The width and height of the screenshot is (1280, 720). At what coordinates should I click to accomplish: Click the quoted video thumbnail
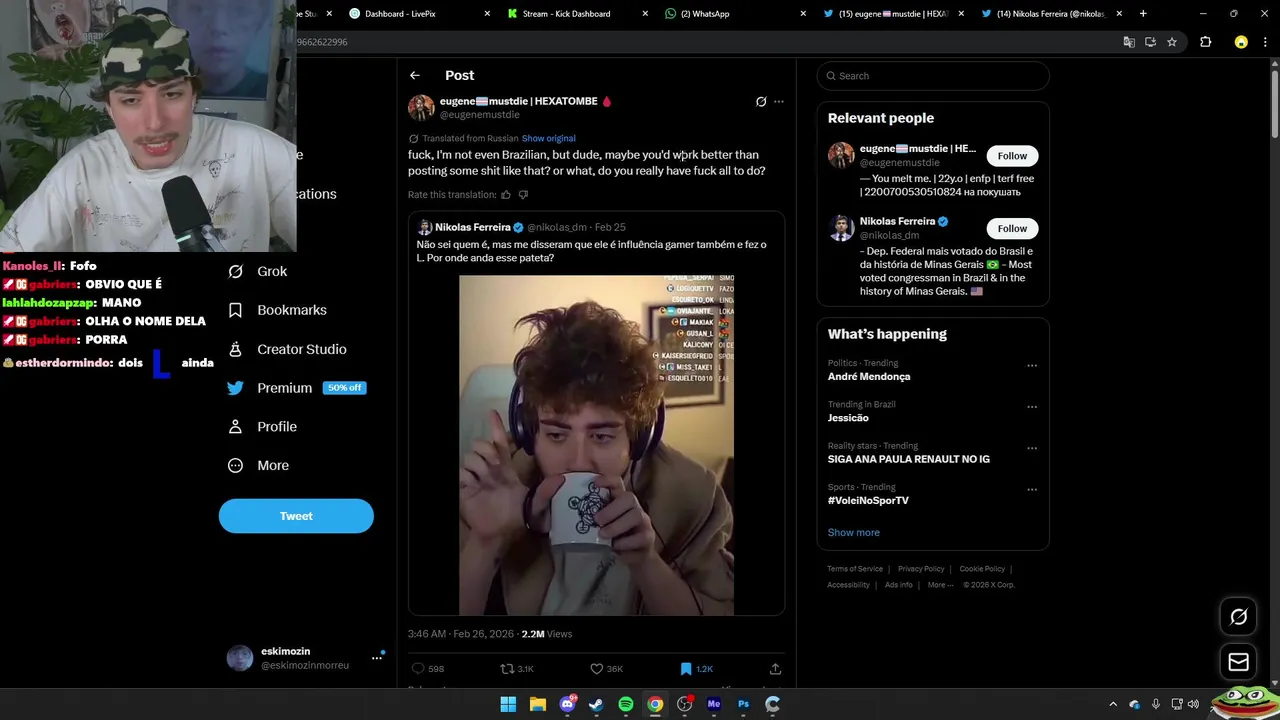click(x=596, y=445)
